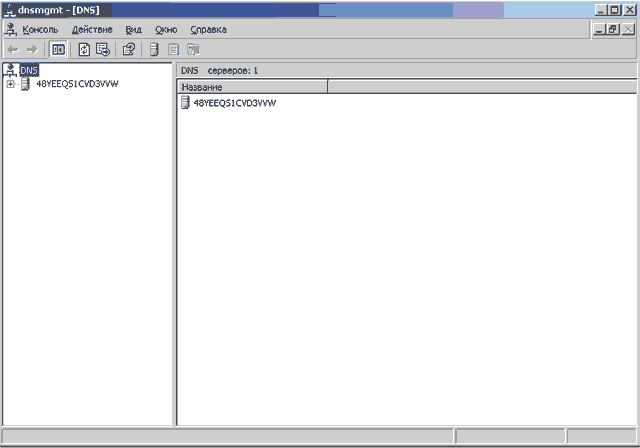The width and height of the screenshot is (640, 448).
Task: Open the Вид menu
Action: 133,30
